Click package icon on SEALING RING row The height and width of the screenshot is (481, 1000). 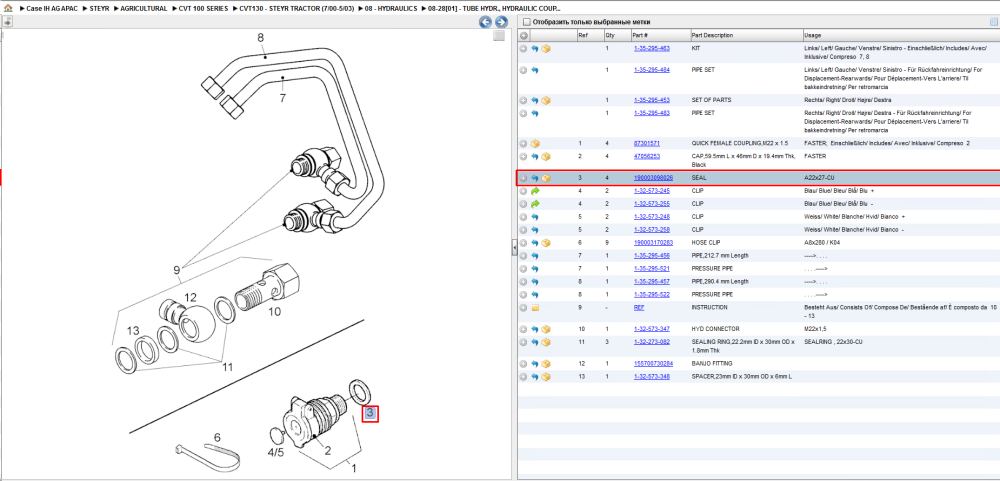pyautogui.click(x=546, y=342)
